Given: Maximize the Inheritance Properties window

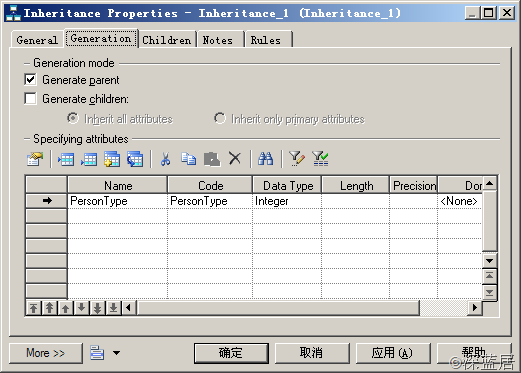Looking at the screenshot, I should [x=489, y=13].
